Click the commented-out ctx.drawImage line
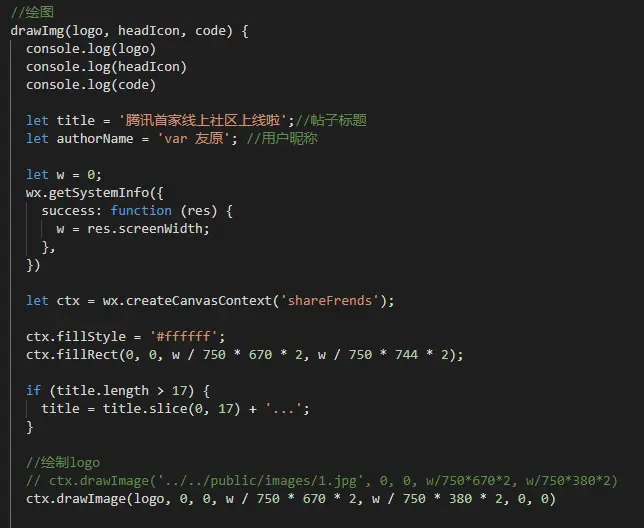 tap(322, 481)
